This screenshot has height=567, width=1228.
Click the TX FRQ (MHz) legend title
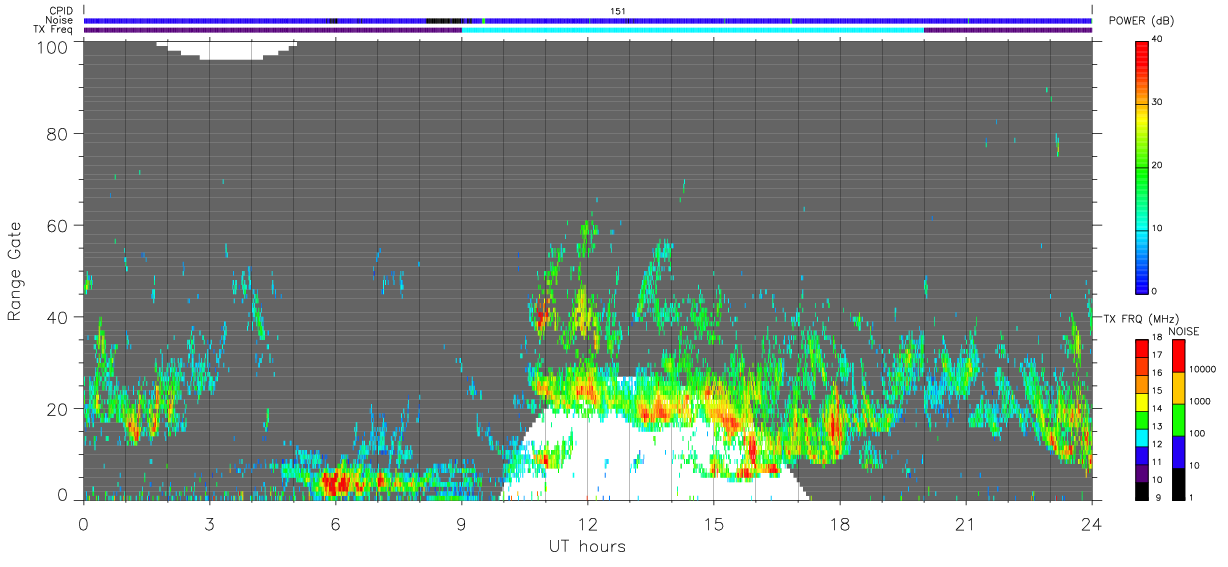(x=1140, y=318)
